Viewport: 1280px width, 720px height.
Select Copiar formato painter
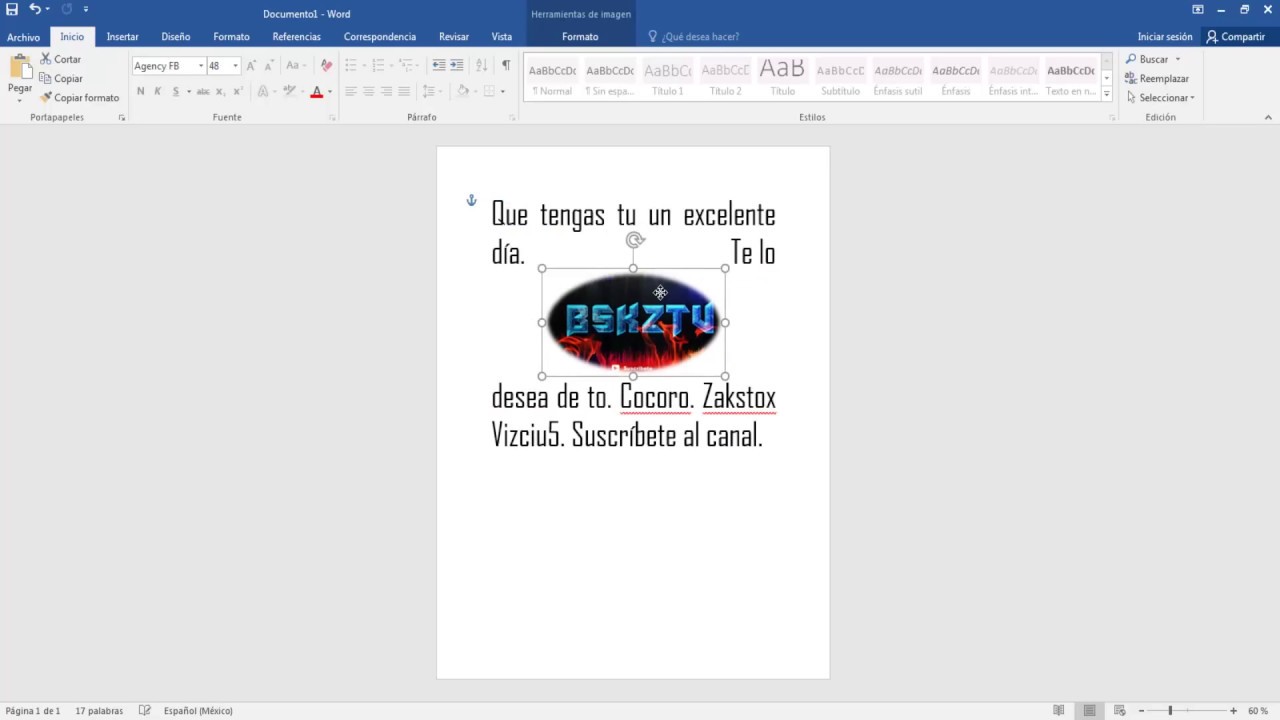coord(79,97)
